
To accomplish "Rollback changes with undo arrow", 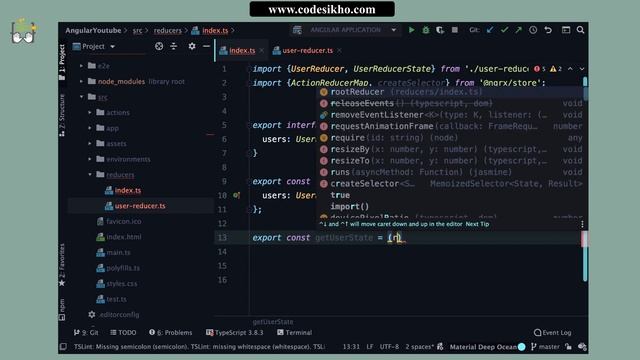I will (548, 30).
